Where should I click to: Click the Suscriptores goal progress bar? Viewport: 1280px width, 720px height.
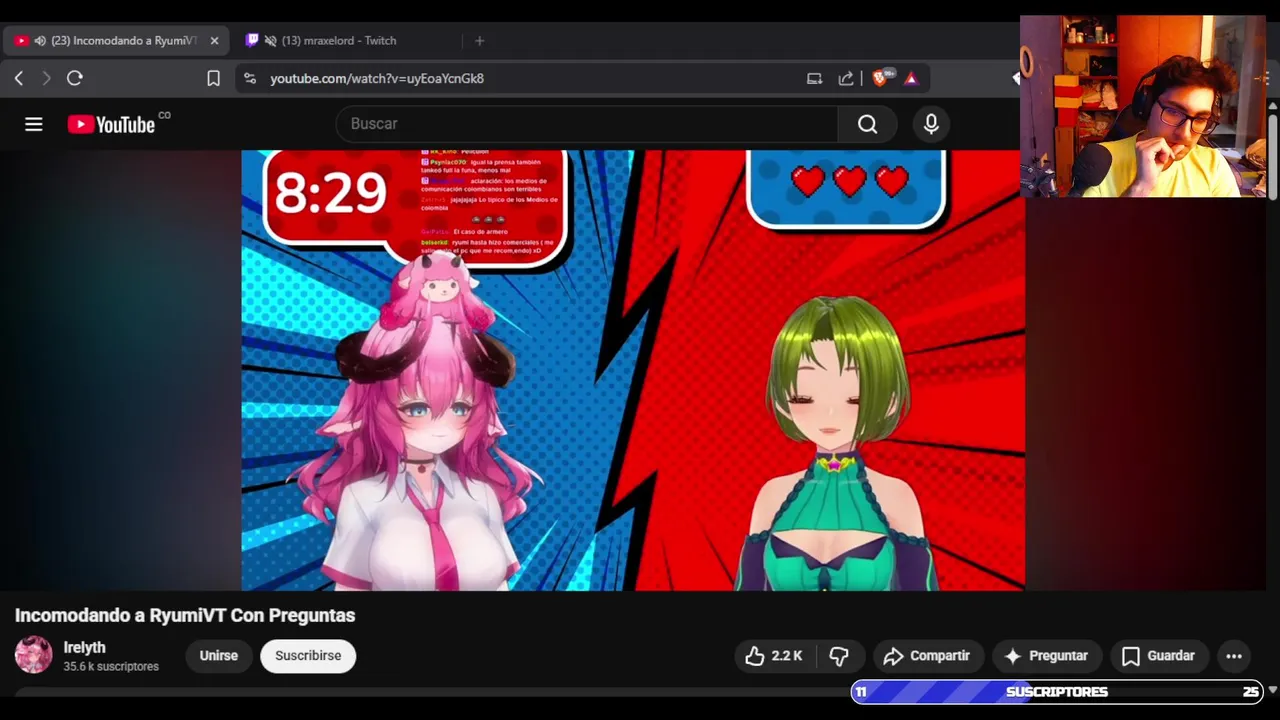[x=1057, y=692]
